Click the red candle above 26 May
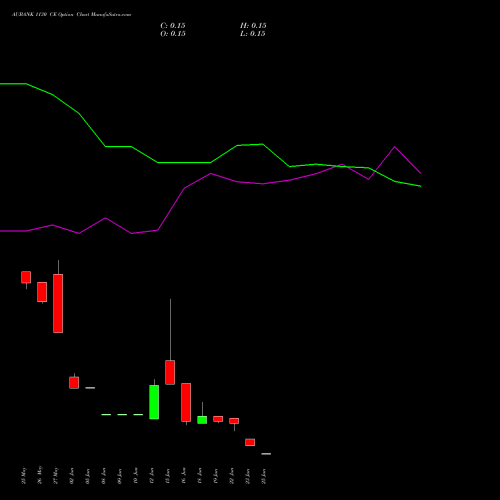This screenshot has height=500, width=500. pyautogui.click(x=42, y=292)
